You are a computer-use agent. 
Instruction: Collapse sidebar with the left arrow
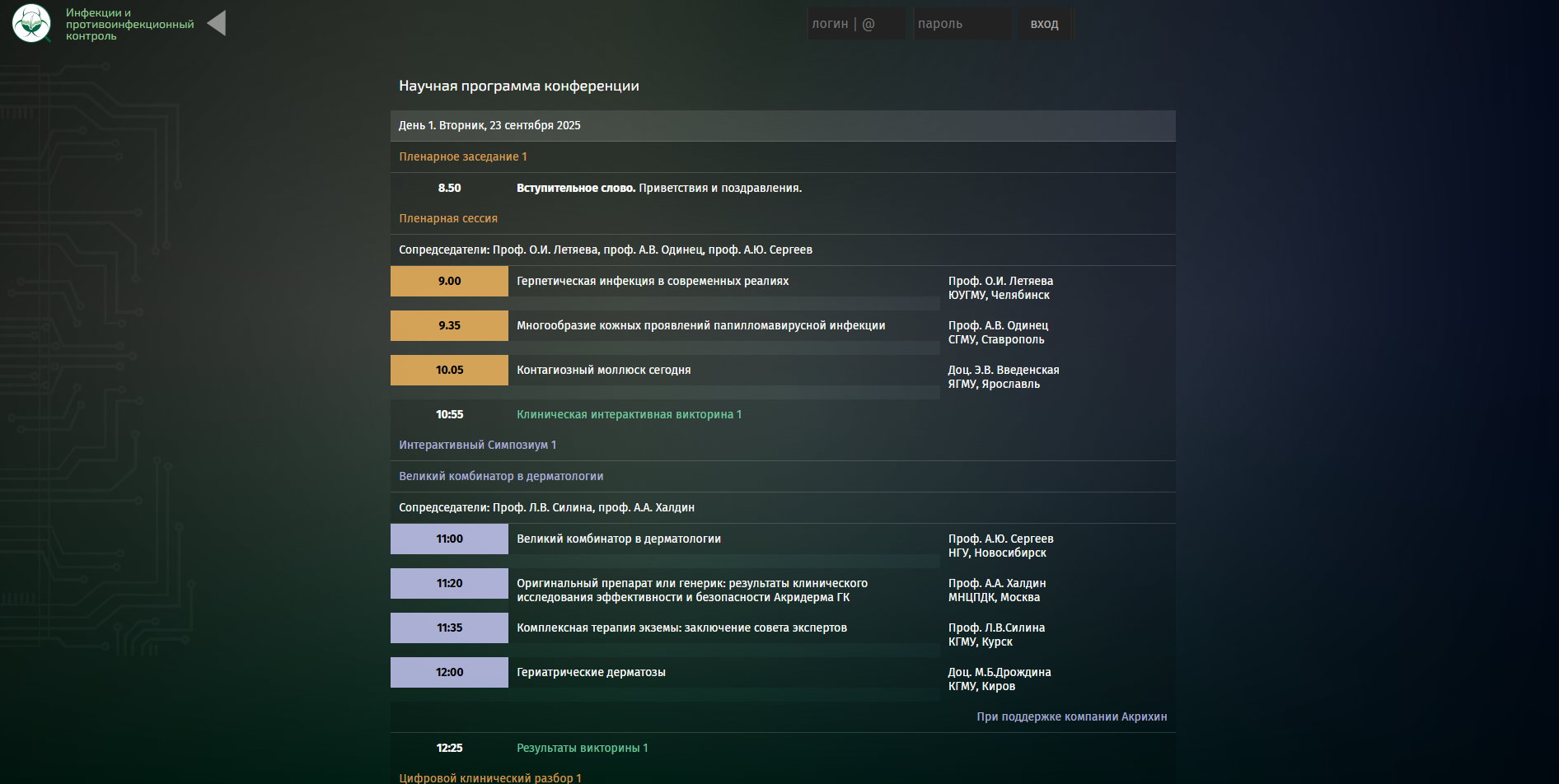[x=217, y=23]
